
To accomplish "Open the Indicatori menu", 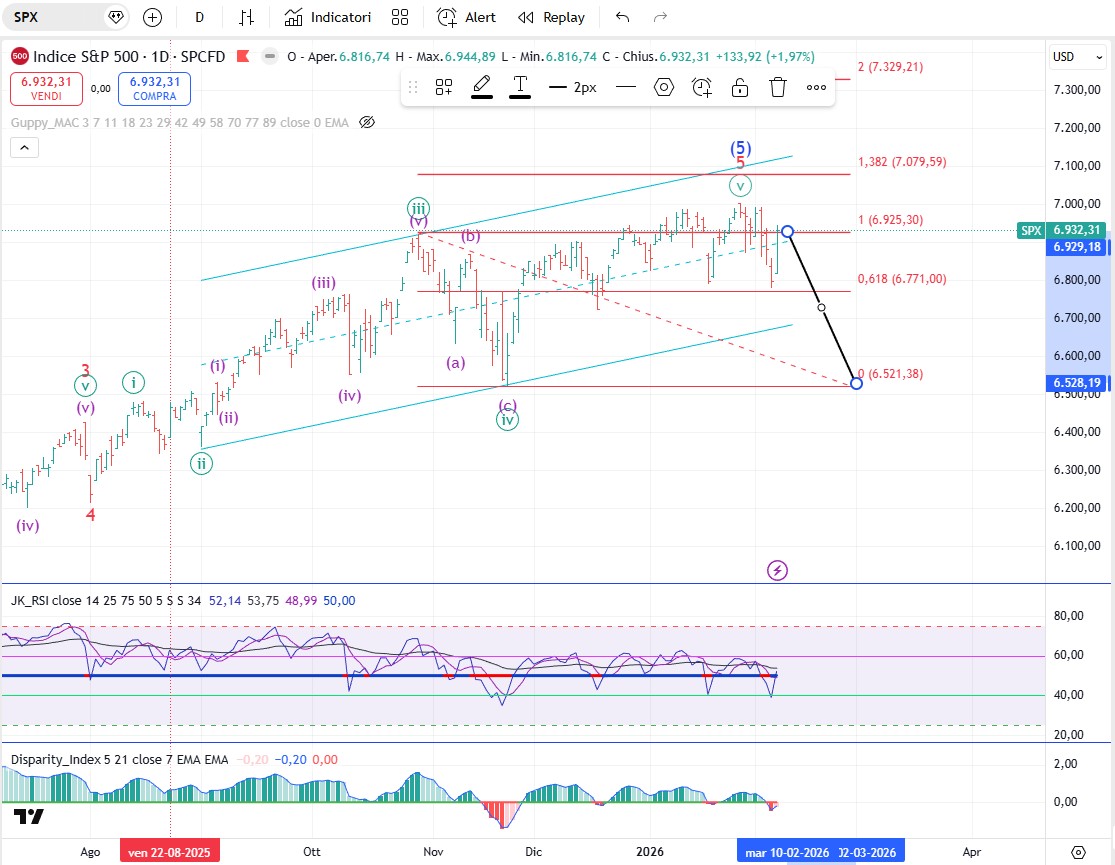I will click(x=328, y=17).
